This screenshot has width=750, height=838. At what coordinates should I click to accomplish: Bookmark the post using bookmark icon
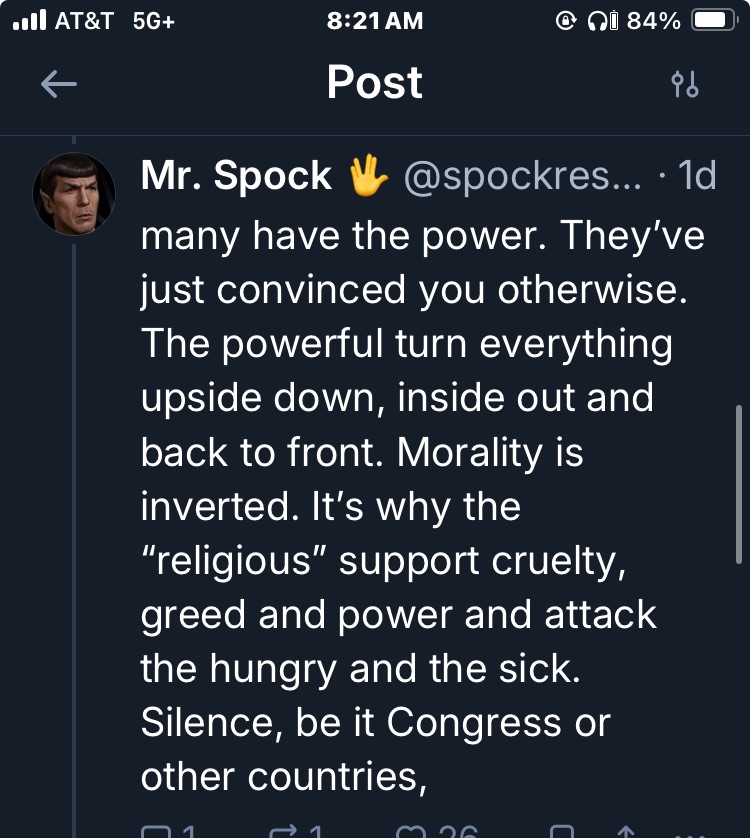(x=563, y=832)
